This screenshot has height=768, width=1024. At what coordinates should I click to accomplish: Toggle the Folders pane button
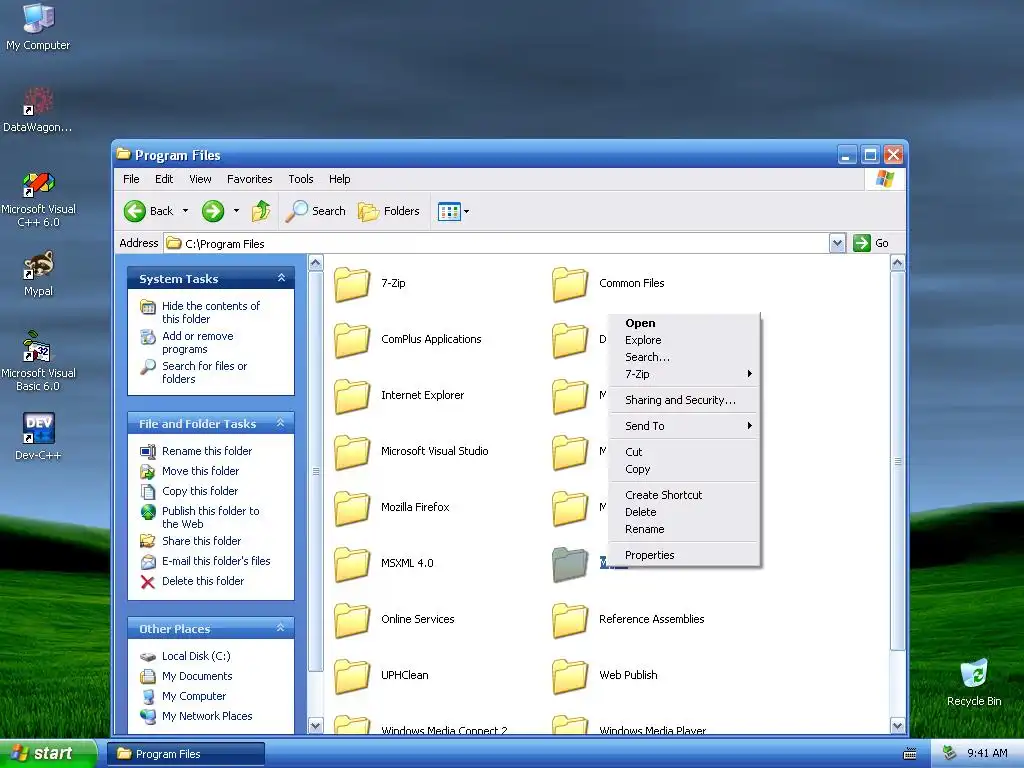point(389,211)
